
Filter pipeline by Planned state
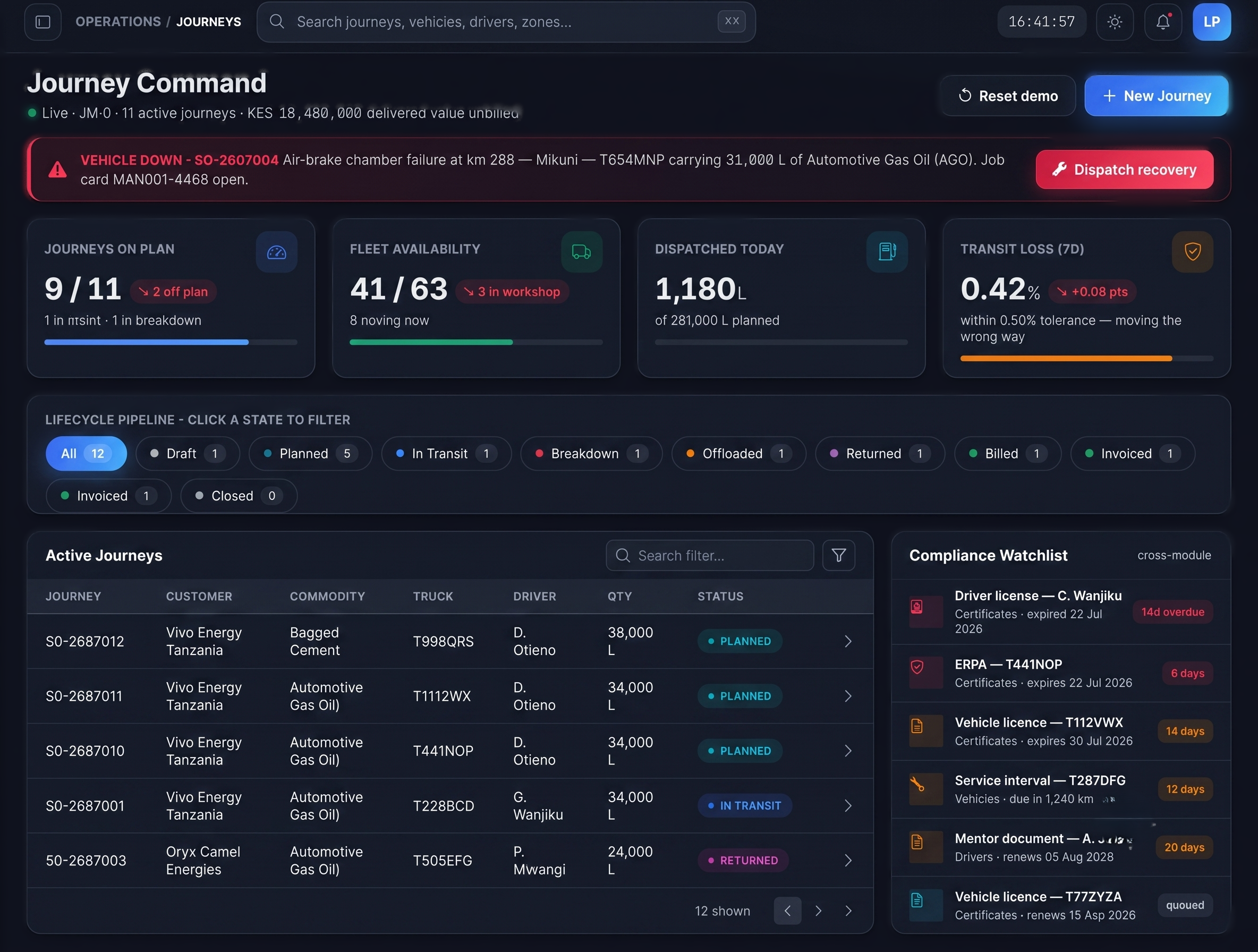tap(311, 453)
